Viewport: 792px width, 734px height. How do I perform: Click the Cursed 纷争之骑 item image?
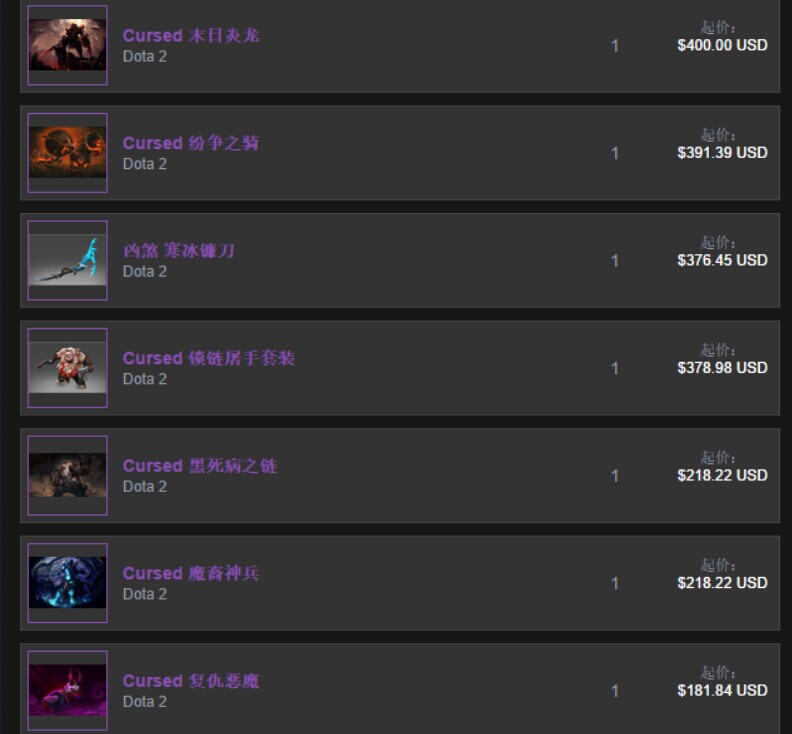(68, 153)
